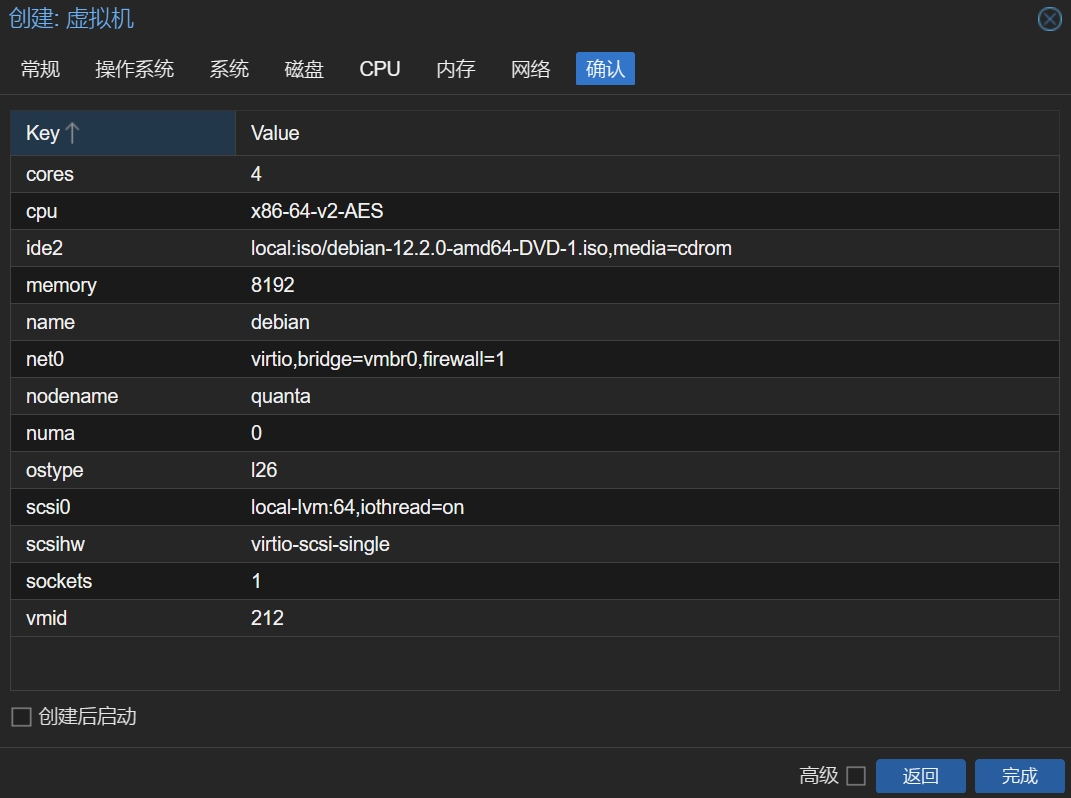Click the Value column header
The height and width of the screenshot is (798, 1071).
tap(647, 133)
